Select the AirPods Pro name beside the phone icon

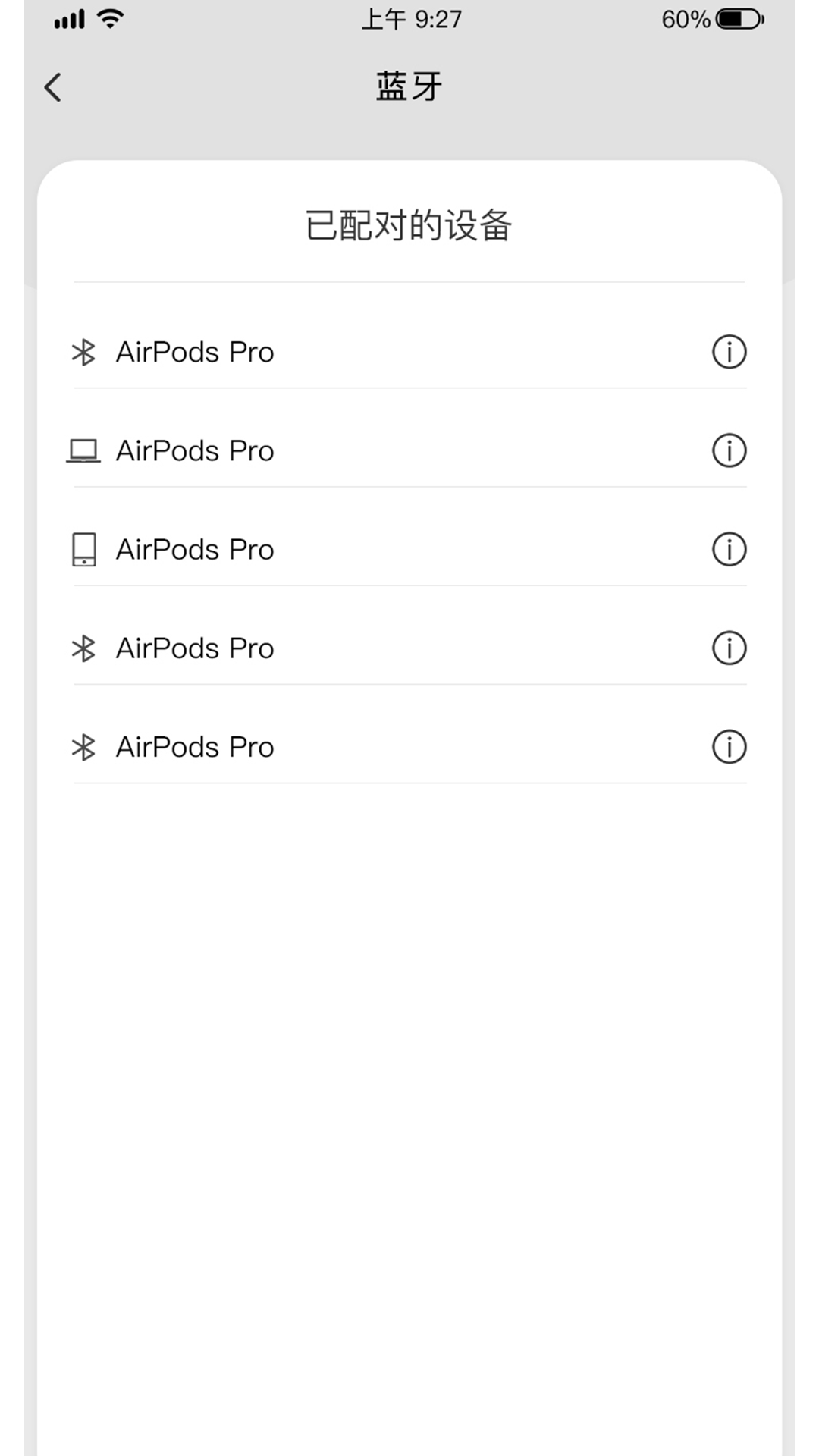click(195, 549)
